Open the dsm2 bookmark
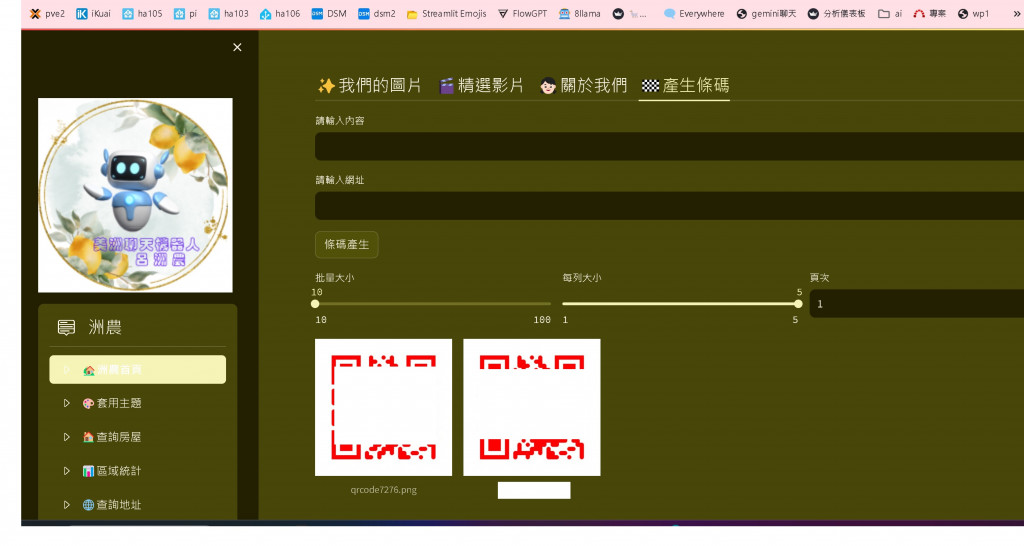The image size is (1024, 546). [377, 14]
